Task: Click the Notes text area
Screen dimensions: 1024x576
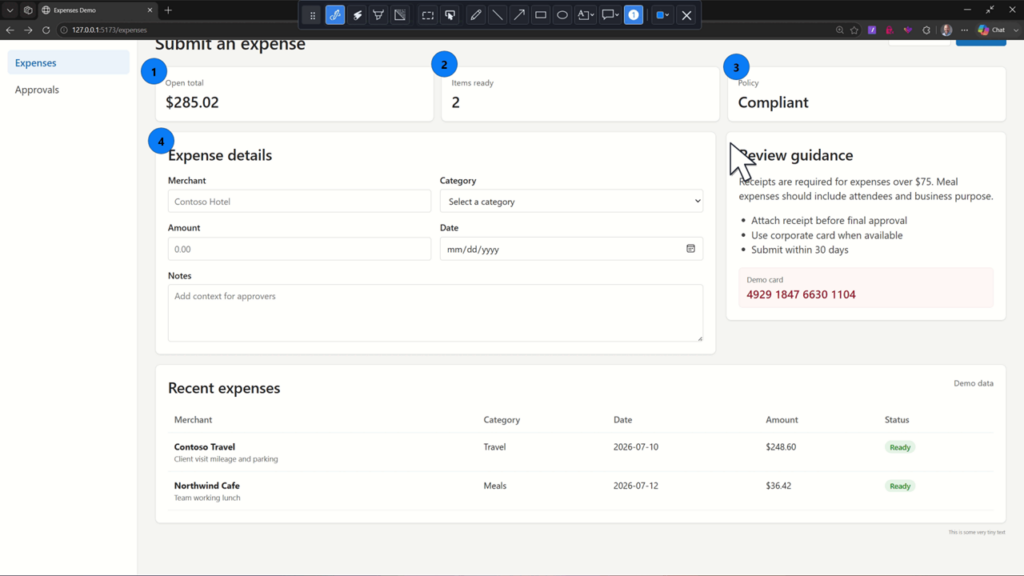Action: (x=436, y=313)
